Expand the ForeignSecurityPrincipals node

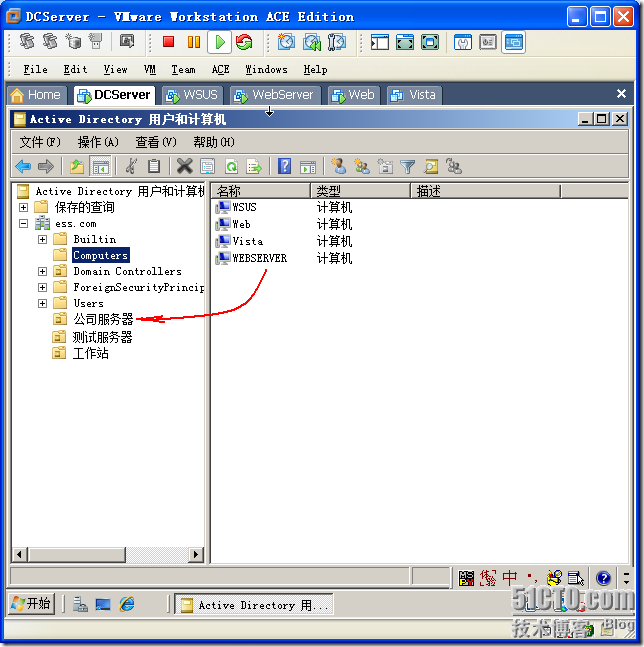point(42,288)
